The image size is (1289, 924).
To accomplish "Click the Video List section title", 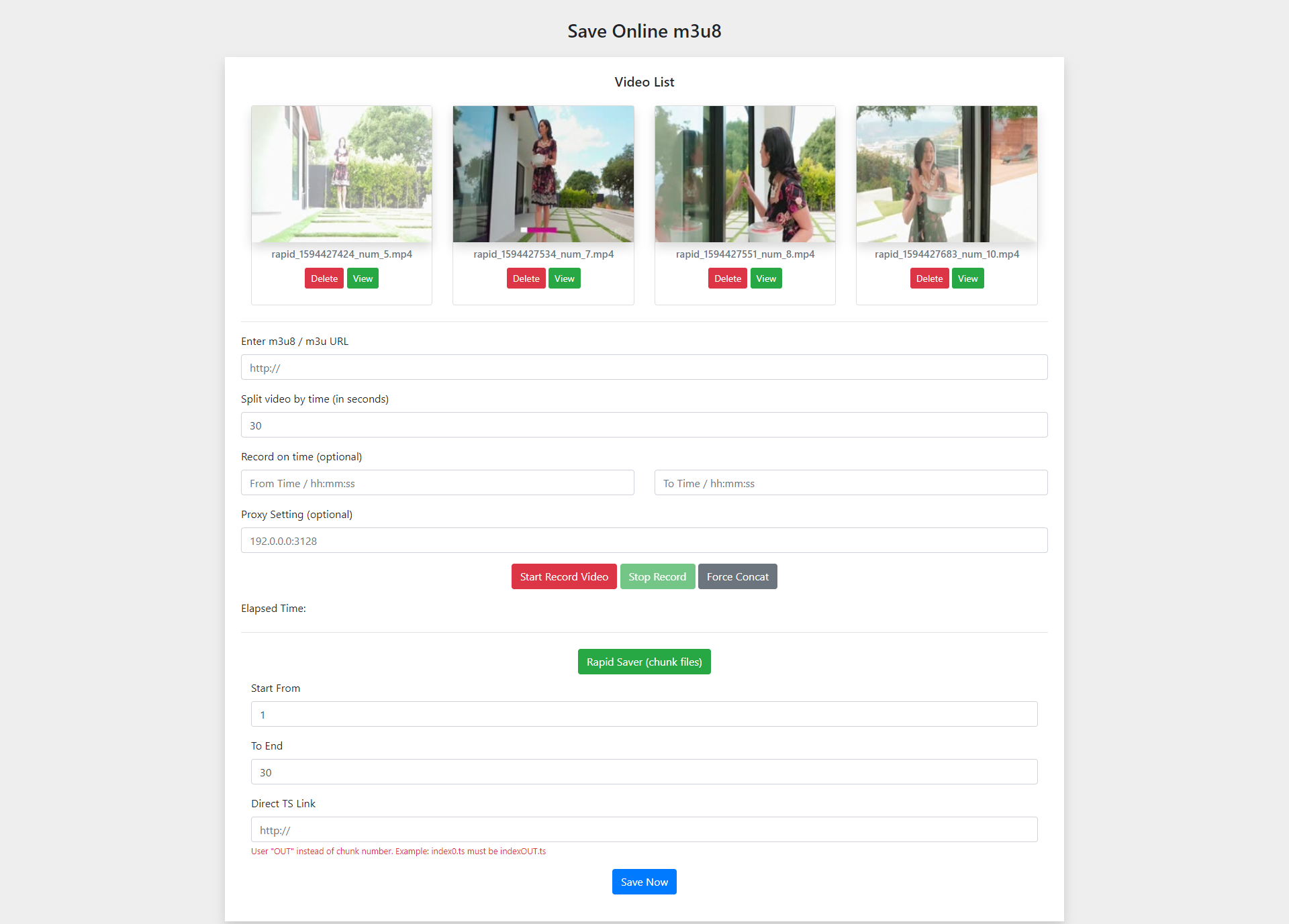I will [x=644, y=81].
